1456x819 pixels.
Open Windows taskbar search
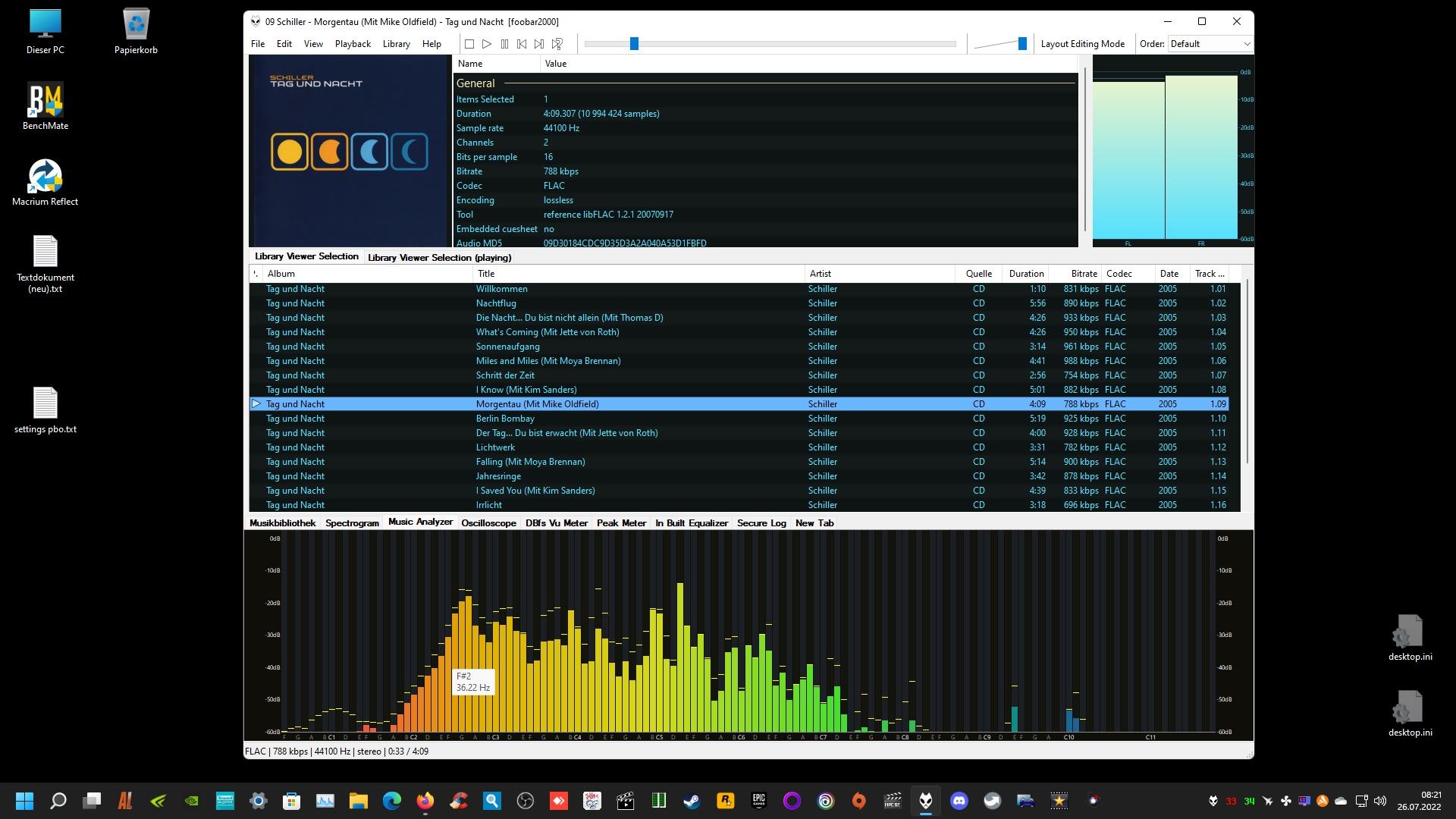(x=58, y=801)
